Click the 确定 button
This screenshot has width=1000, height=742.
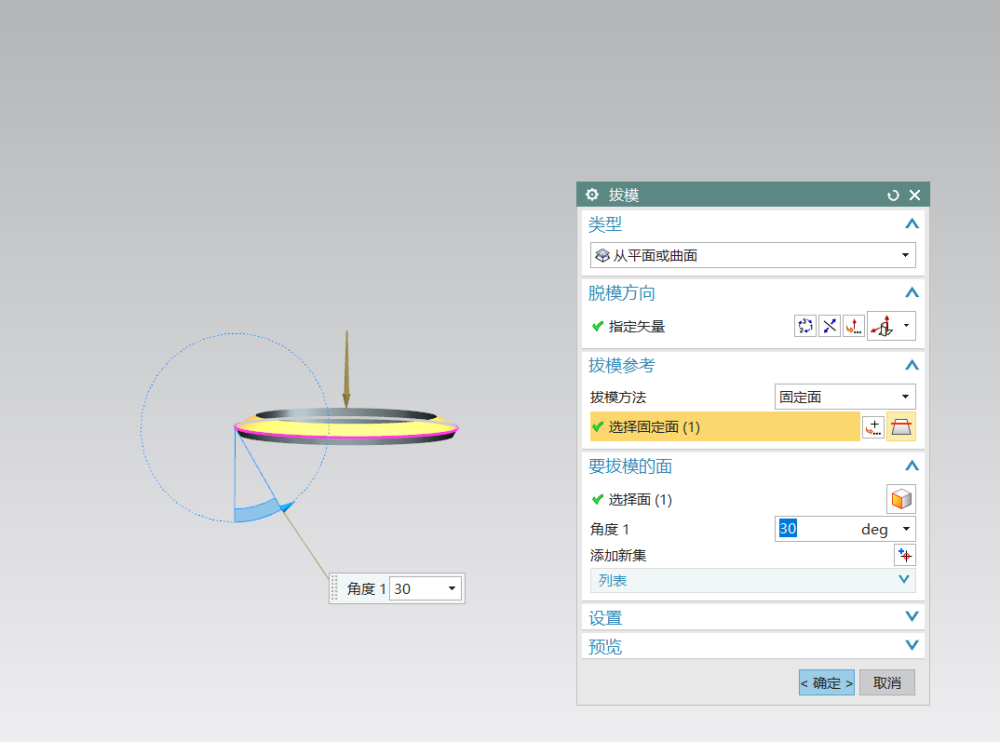click(826, 683)
